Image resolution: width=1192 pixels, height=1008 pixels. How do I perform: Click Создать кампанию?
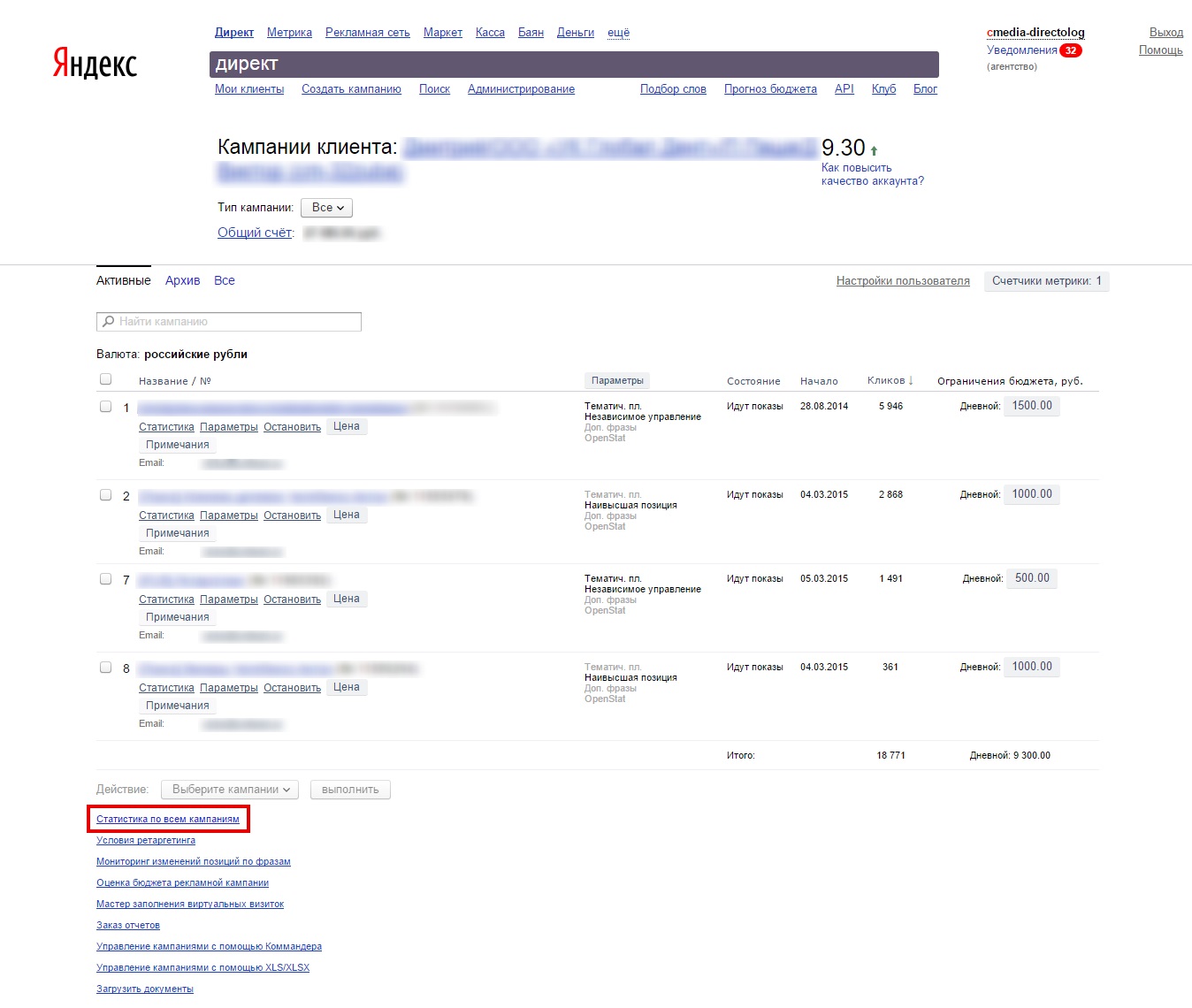point(351,89)
